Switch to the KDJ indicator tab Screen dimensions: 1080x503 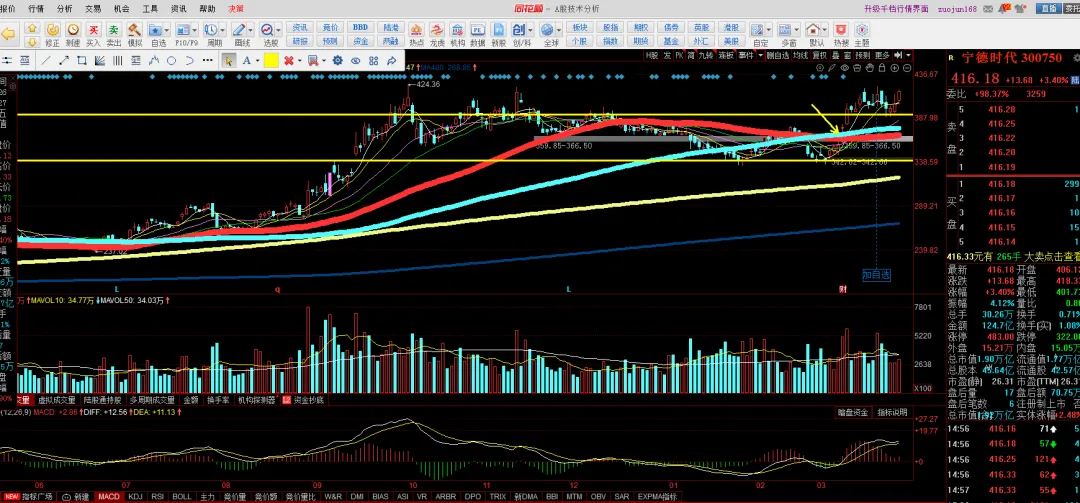136,496
